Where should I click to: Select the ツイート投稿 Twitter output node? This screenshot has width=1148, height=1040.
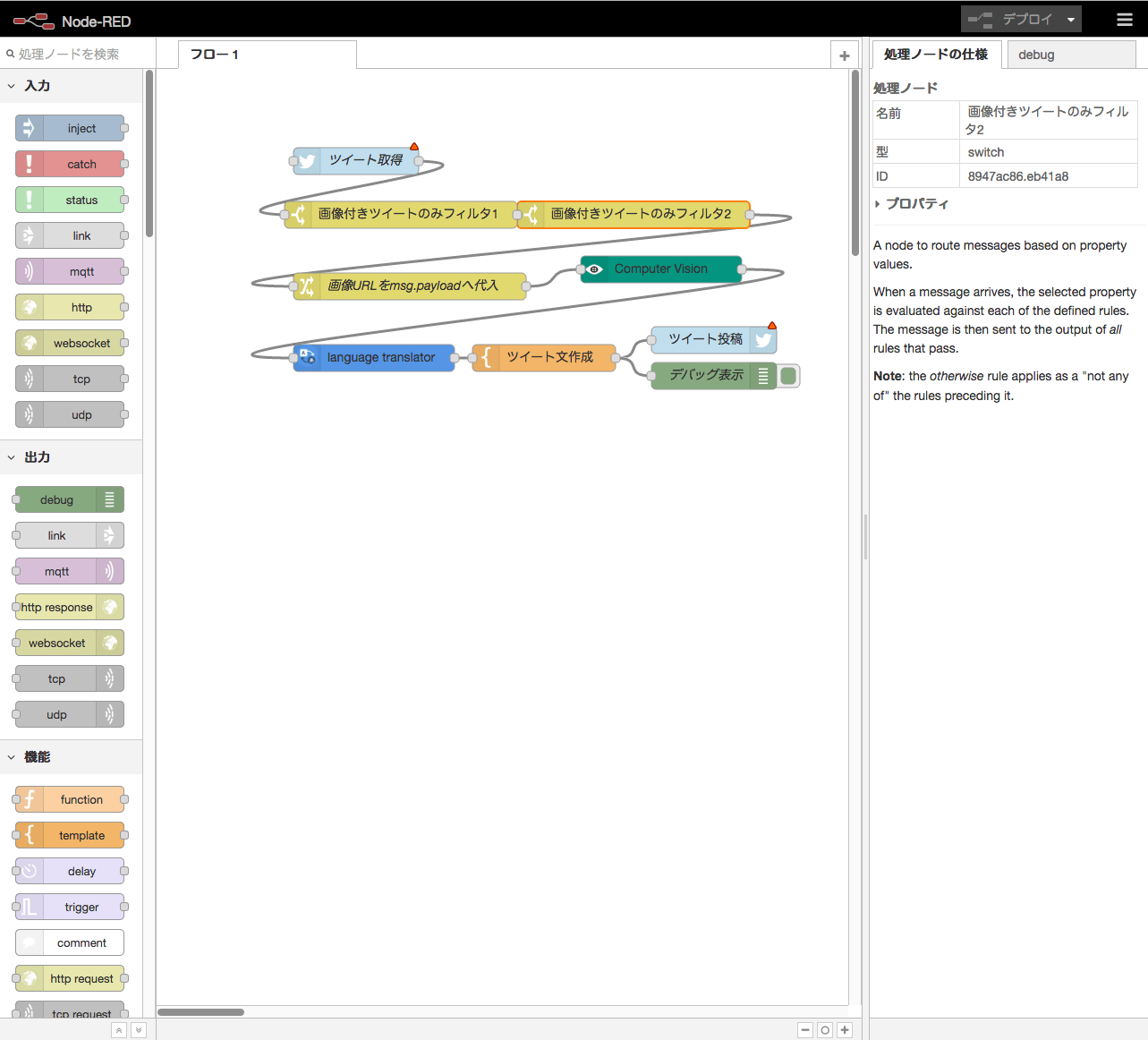(714, 339)
